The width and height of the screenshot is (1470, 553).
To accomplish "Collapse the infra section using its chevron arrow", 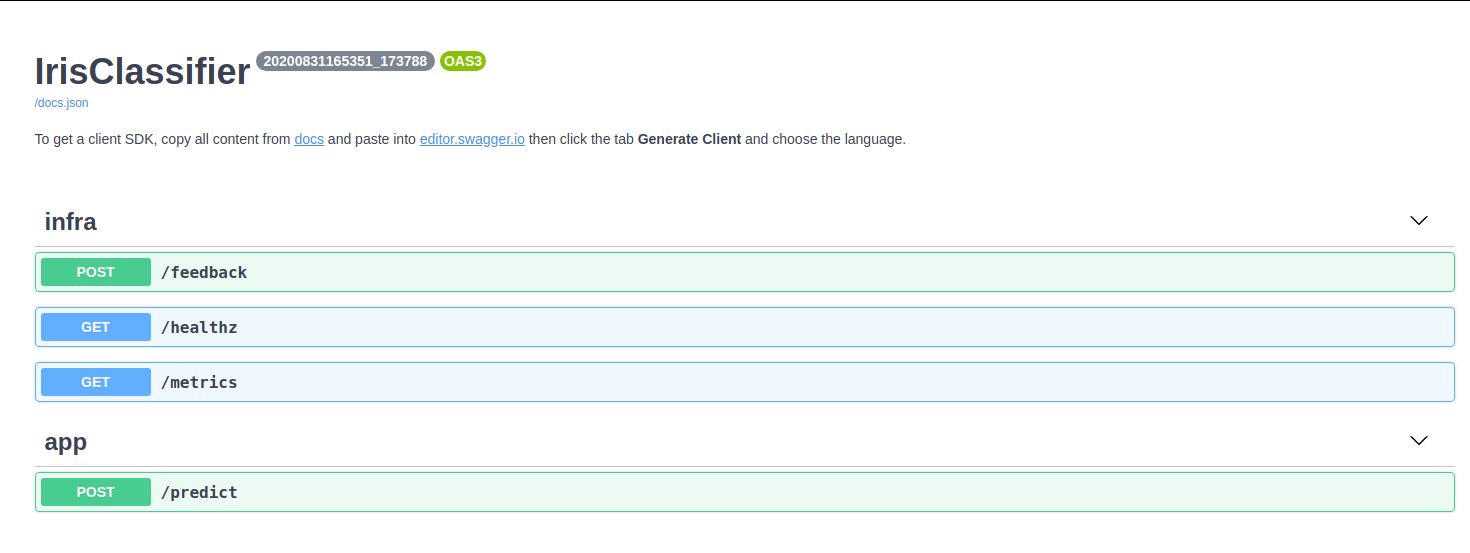I will [1418, 221].
